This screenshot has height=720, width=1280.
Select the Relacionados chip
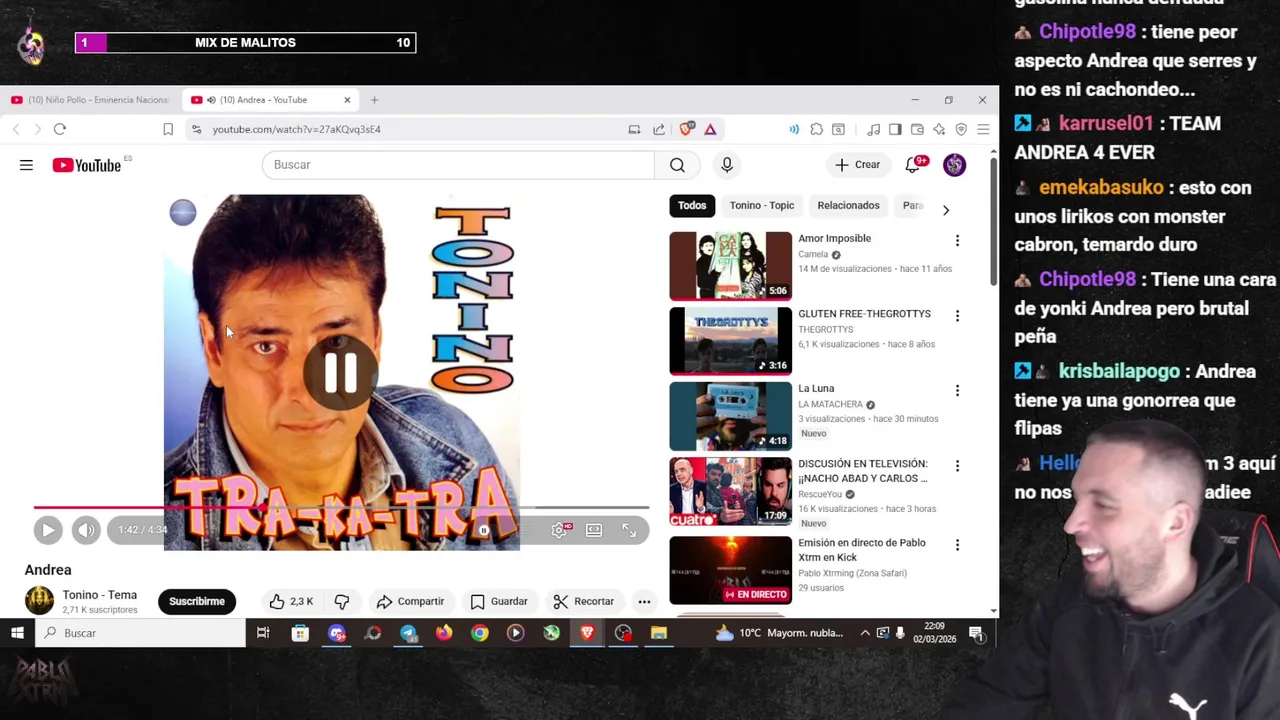point(848,205)
